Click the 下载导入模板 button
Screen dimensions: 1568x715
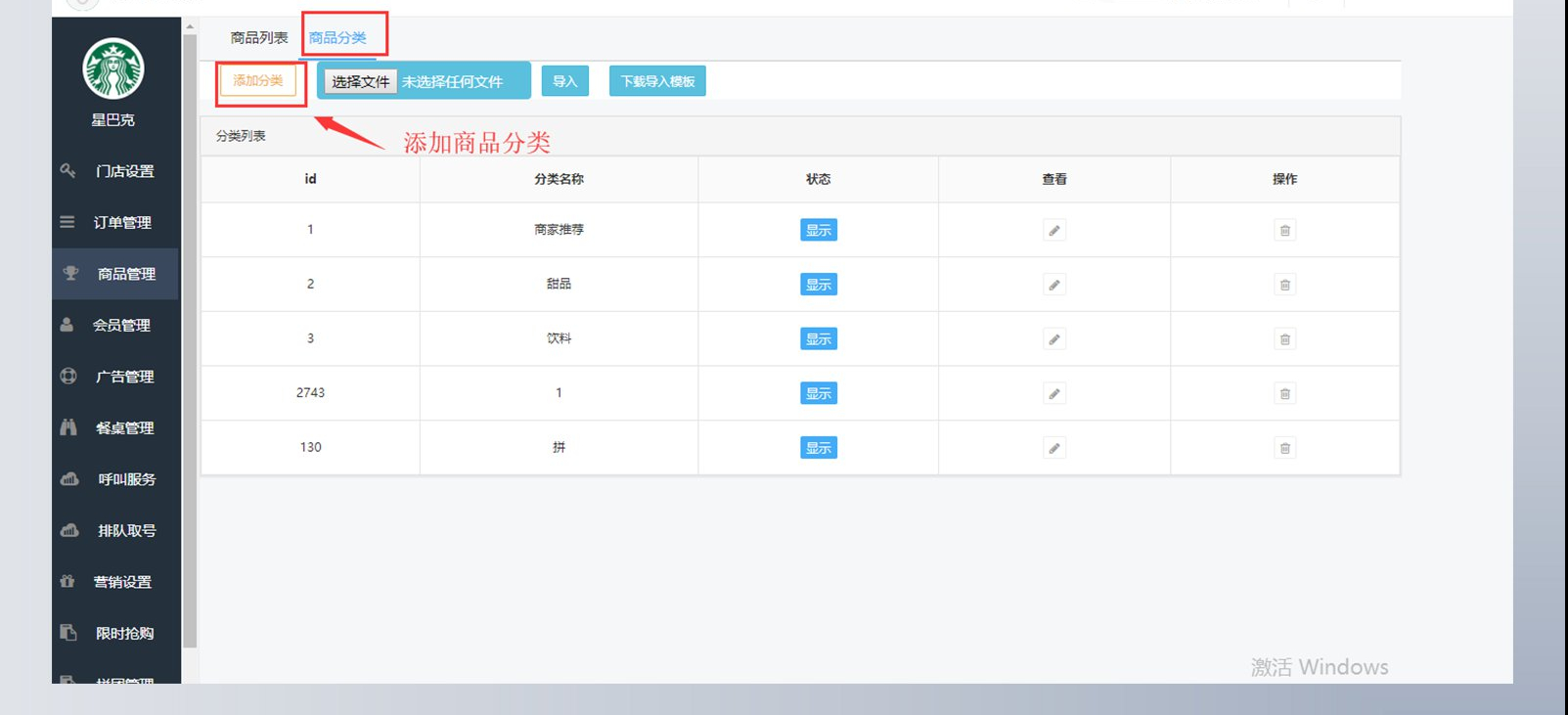tap(657, 81)
